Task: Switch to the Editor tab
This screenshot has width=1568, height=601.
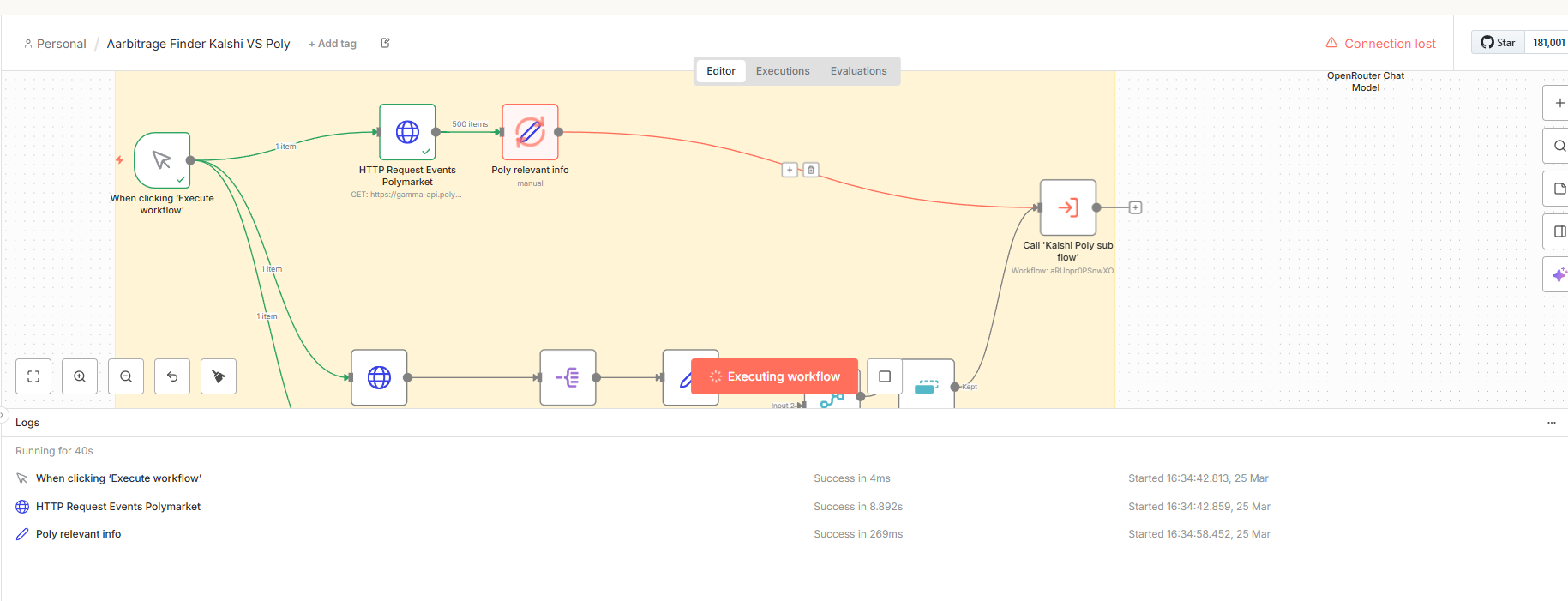Action: point(721,71)
